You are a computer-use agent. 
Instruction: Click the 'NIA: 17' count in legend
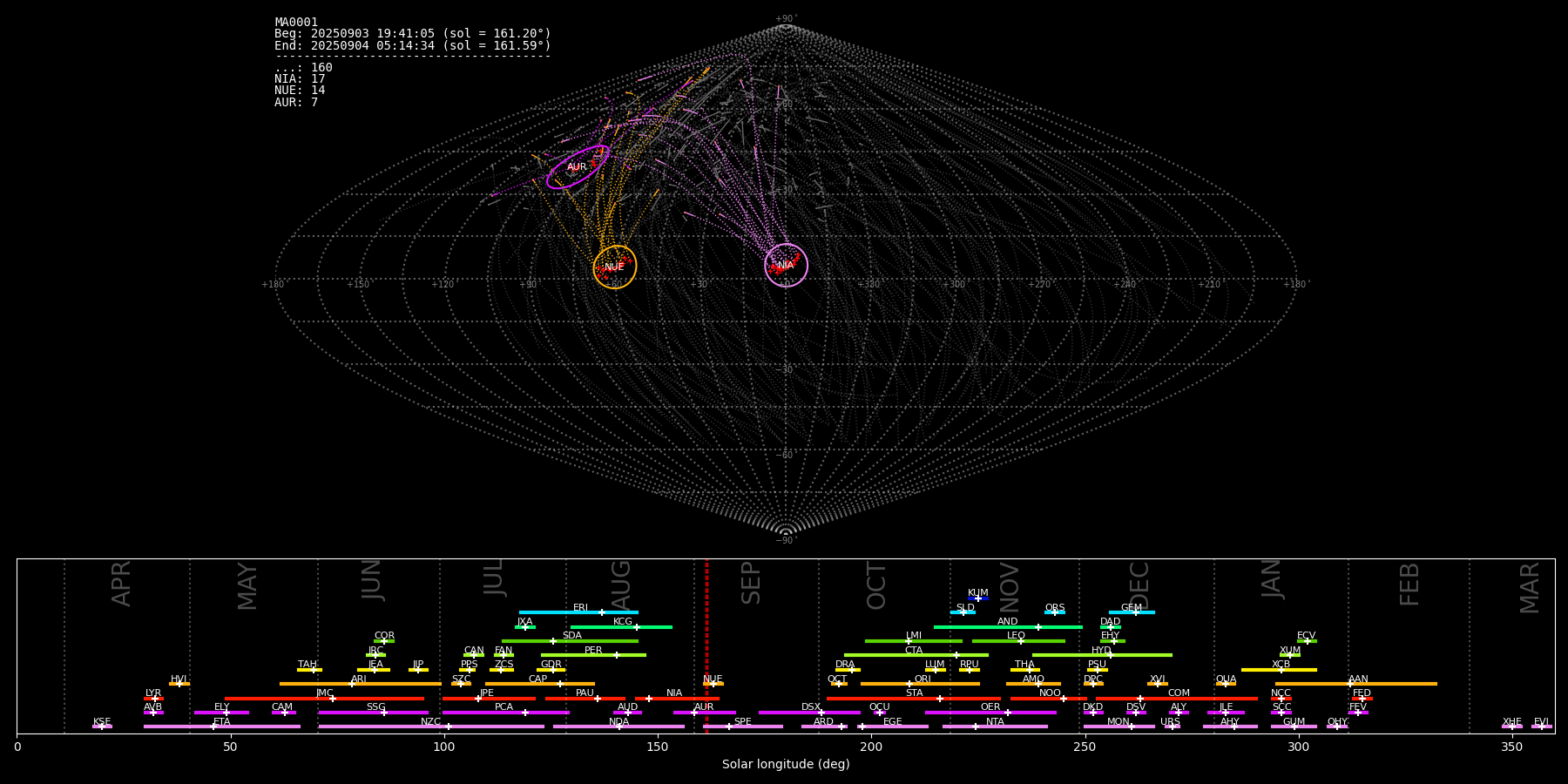click(x=300, y=79)
